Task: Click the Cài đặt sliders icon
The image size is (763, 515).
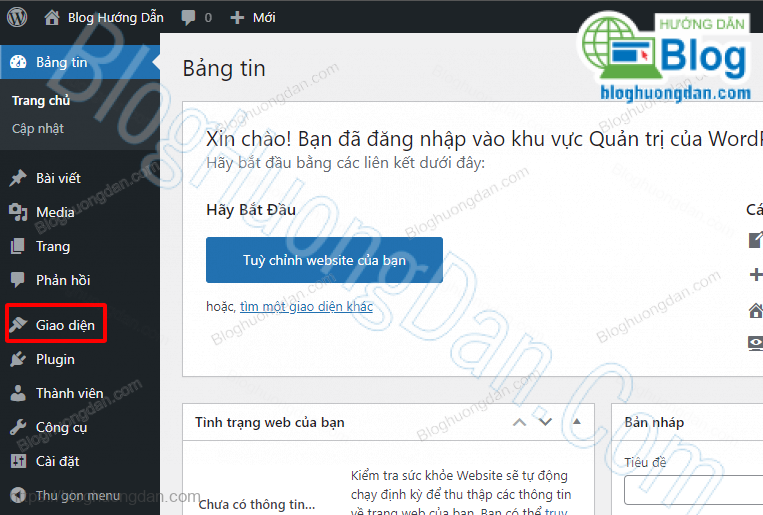Action: tap(18, 461)
